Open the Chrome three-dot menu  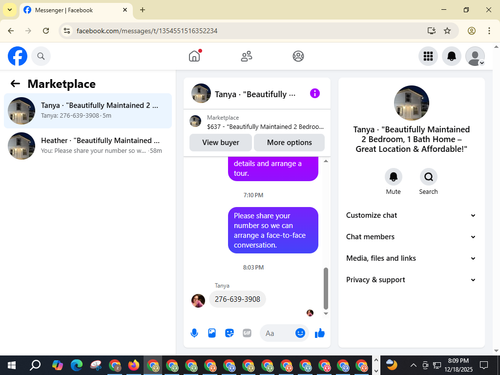(489, 31)
